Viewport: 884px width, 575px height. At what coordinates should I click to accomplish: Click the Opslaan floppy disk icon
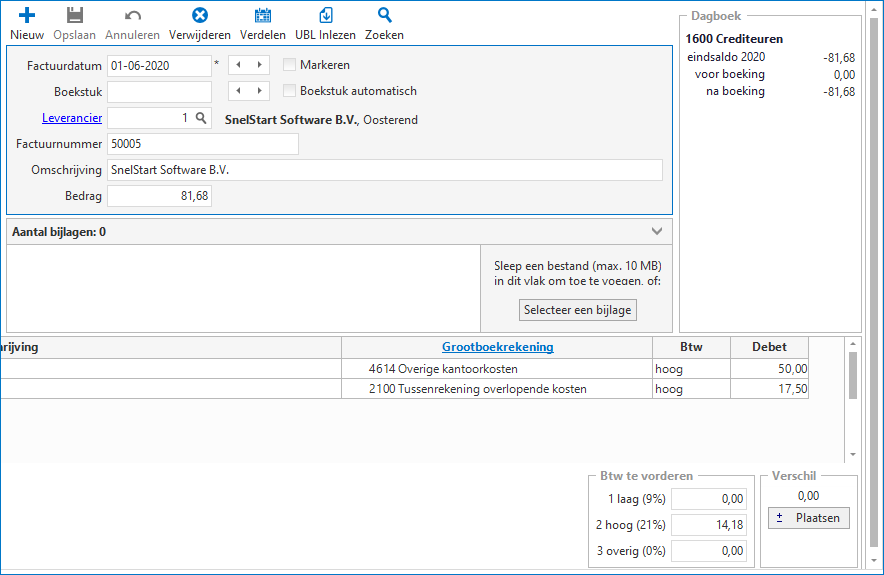point(74,15)
